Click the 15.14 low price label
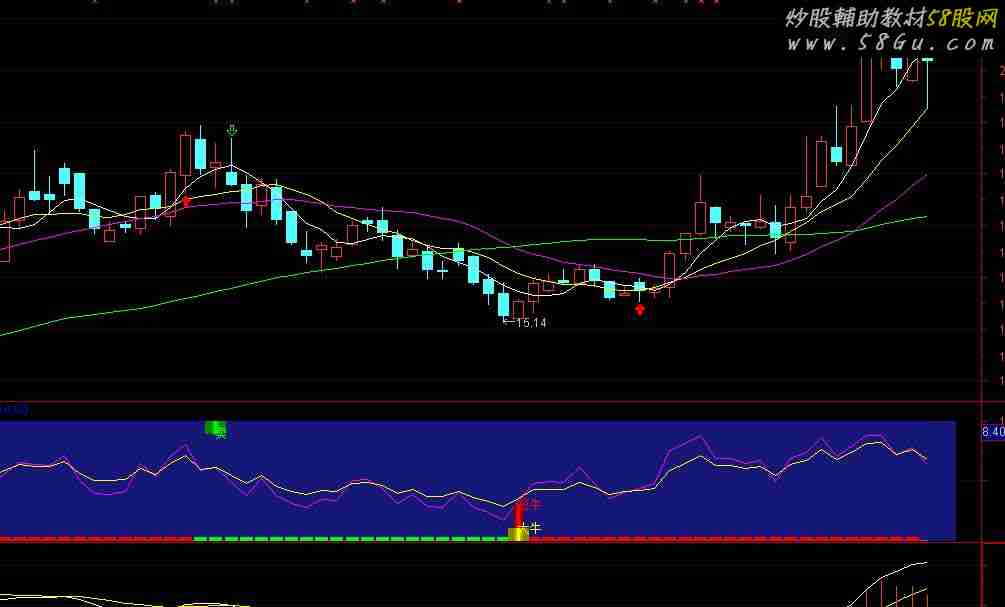This screenshot has height=607, width=1005. [531, 323]
